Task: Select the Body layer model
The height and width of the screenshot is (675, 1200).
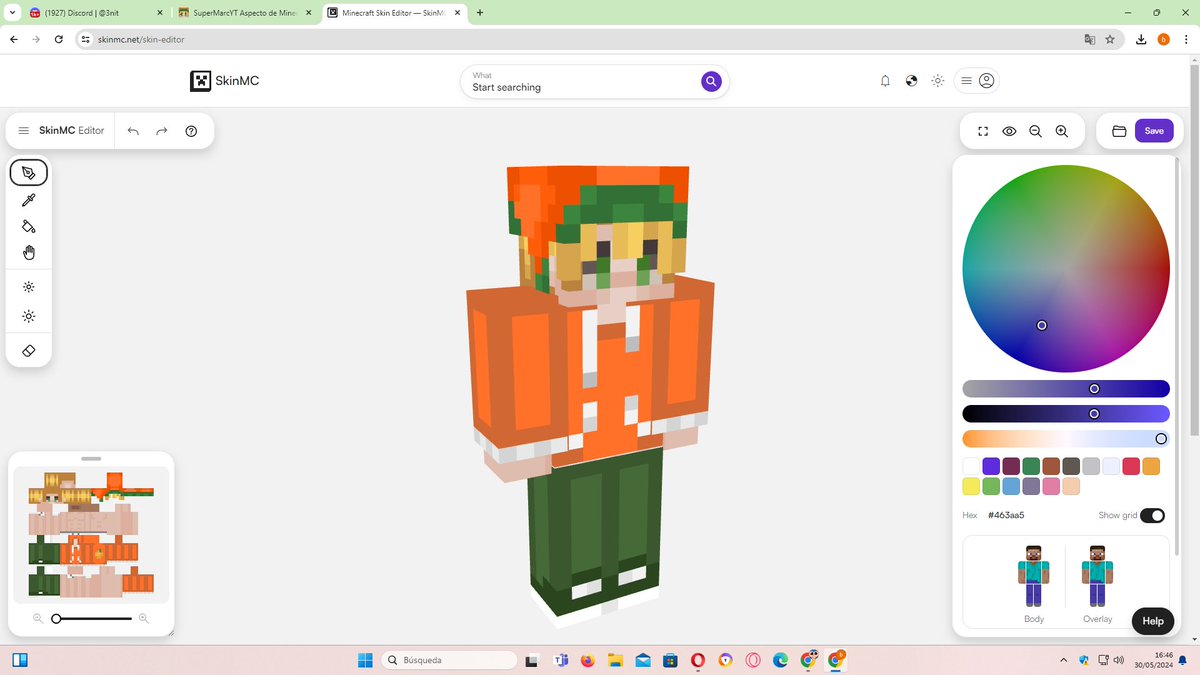Action: (1034, 584)
